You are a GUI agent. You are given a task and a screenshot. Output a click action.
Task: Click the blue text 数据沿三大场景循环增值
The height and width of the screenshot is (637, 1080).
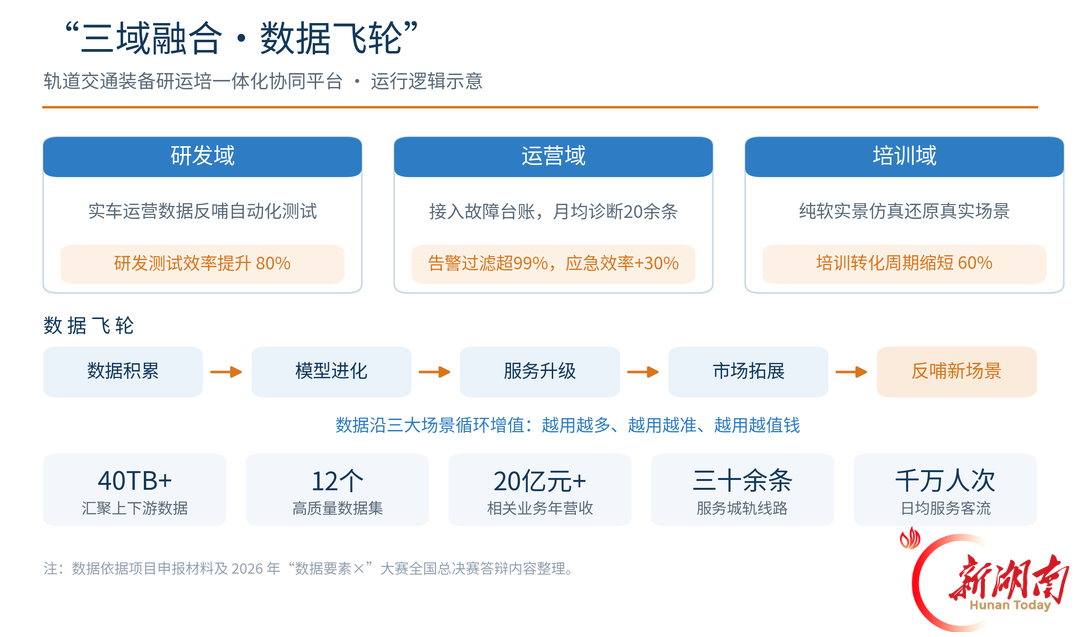(x=430, y=426)
